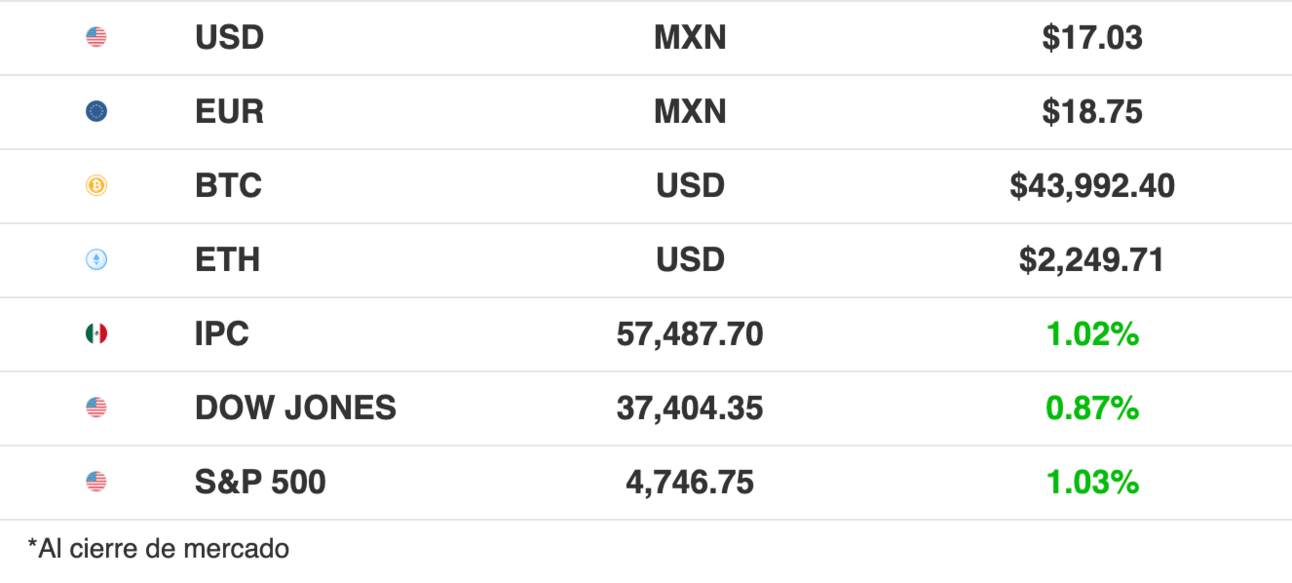Select the ETH ticker label
Viewport: 1292px width, 583px height.
tap(227, 260)
